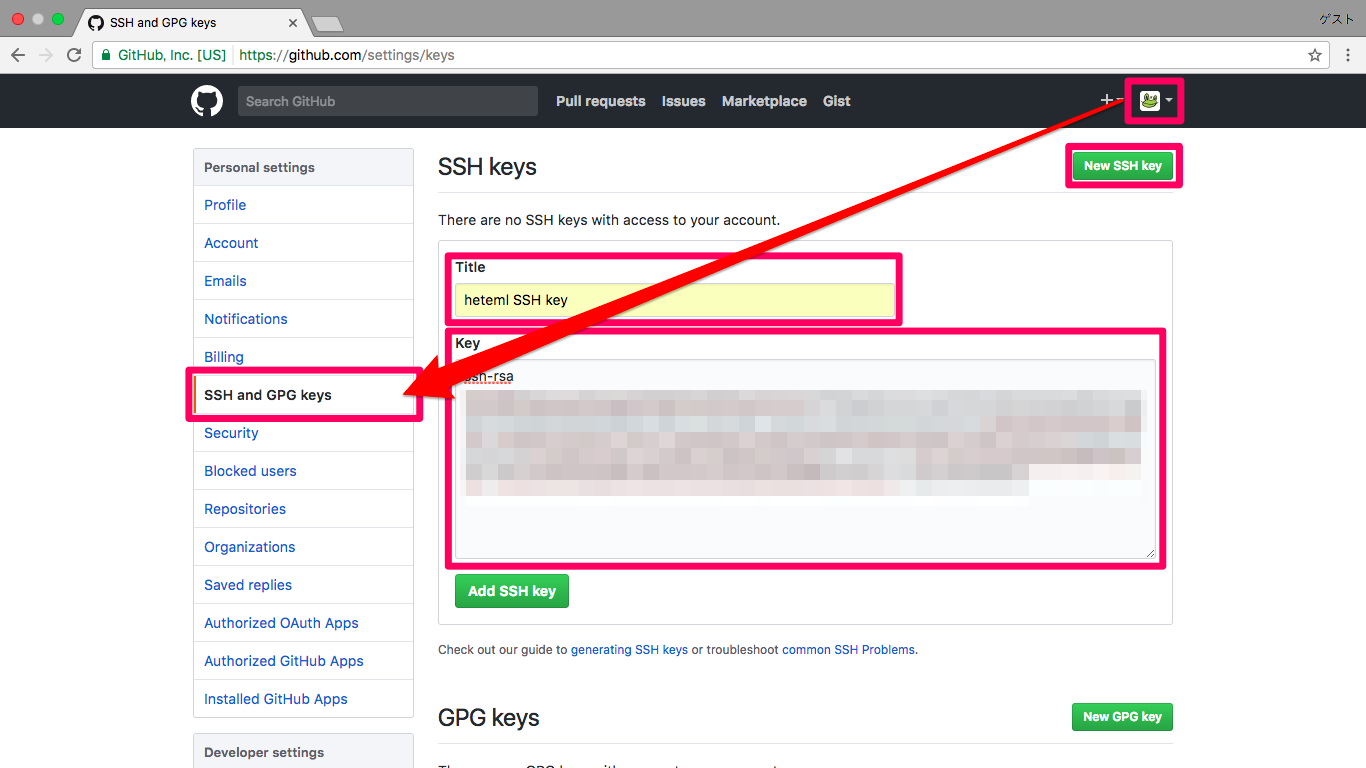Click the browser back arrow
The width and height of the screenshot is (1366, 768).
click(18, 55)
